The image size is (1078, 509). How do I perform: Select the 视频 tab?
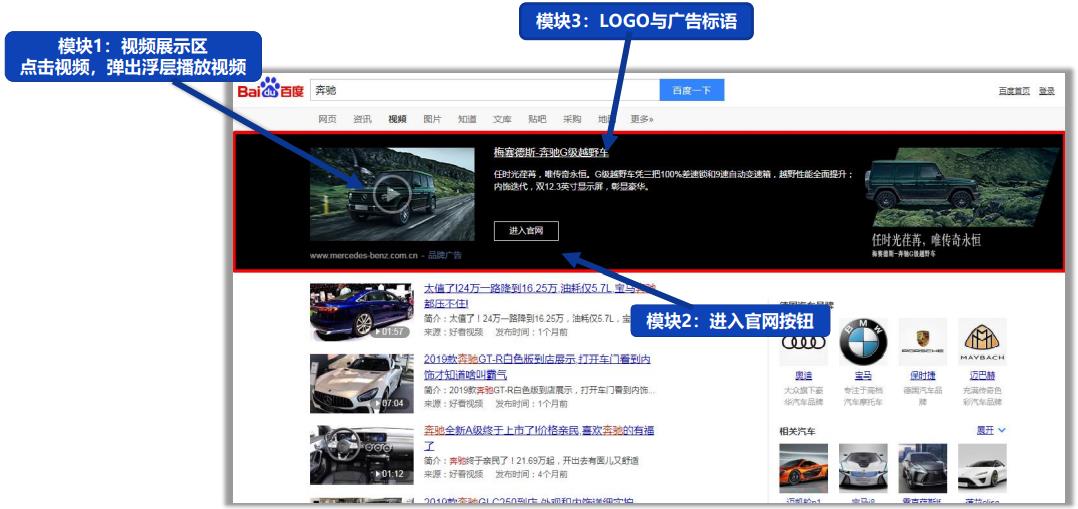pyautogui.click(x=397, y=119)
